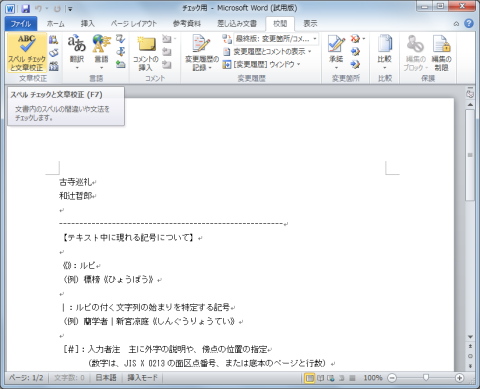
Task: Click the Undo arrow in quick access toolbar
Action: click(38, 9)
